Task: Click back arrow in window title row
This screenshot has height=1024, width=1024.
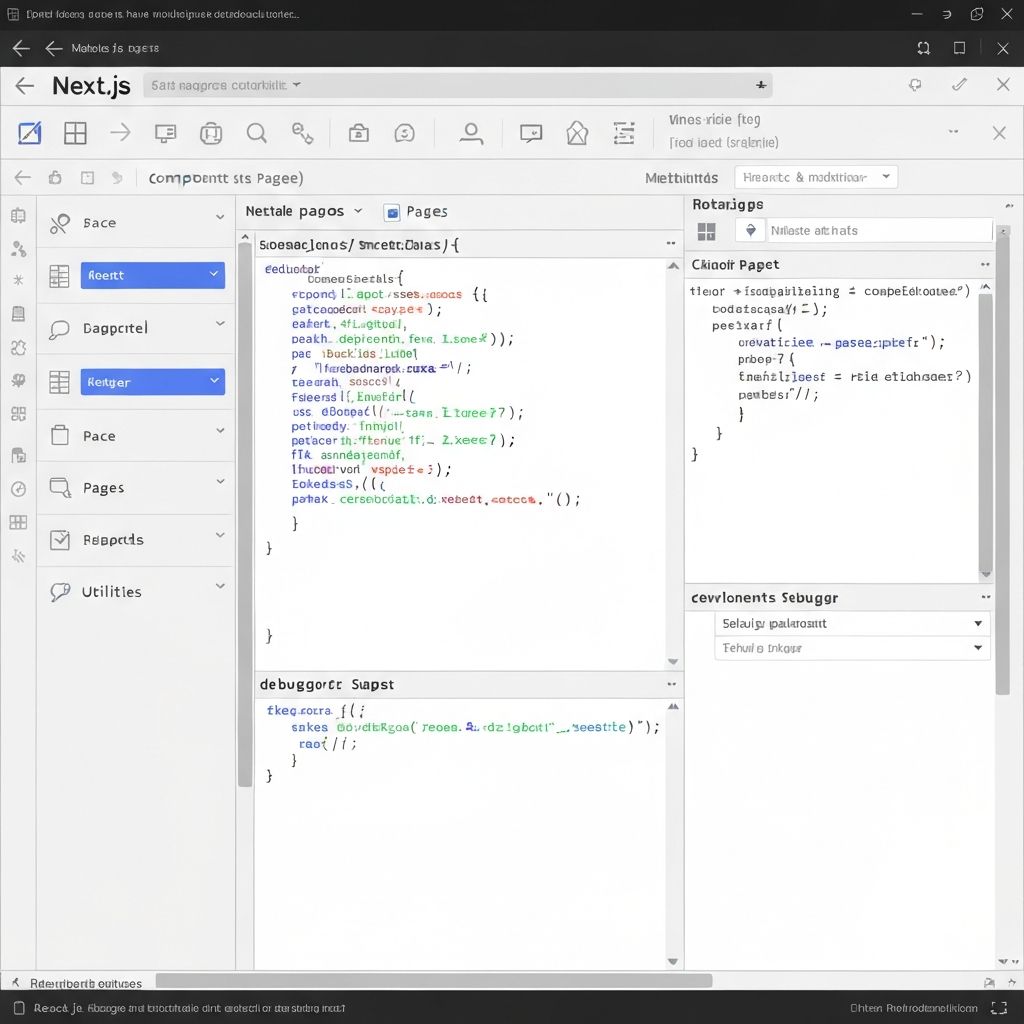Action: tap(21, 48)
